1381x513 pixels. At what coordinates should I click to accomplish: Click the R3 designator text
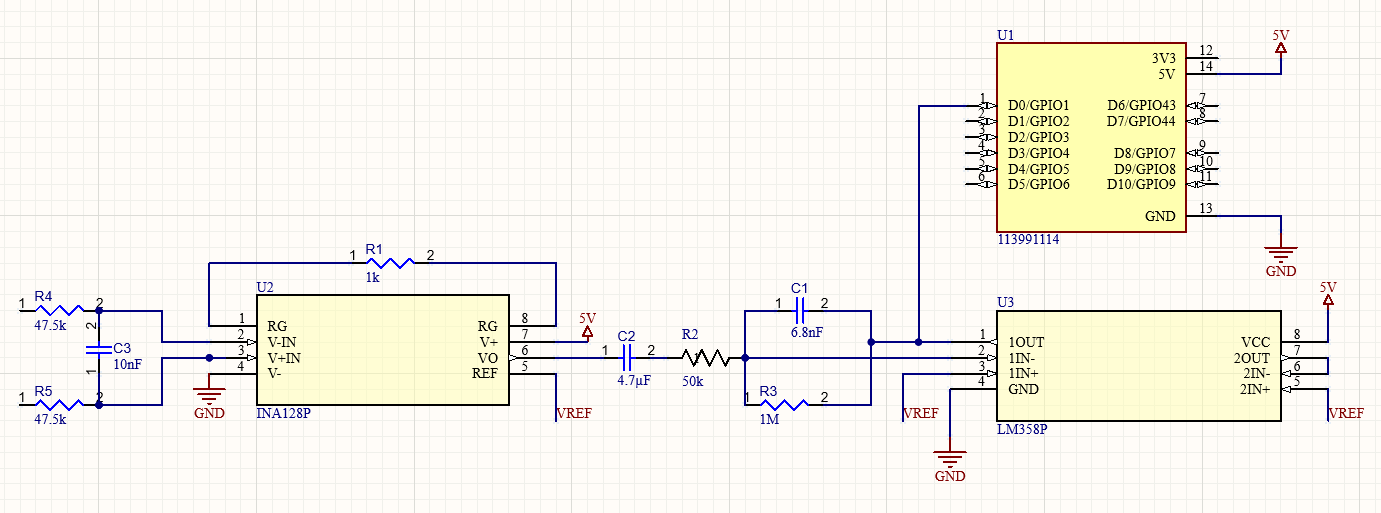768,389
